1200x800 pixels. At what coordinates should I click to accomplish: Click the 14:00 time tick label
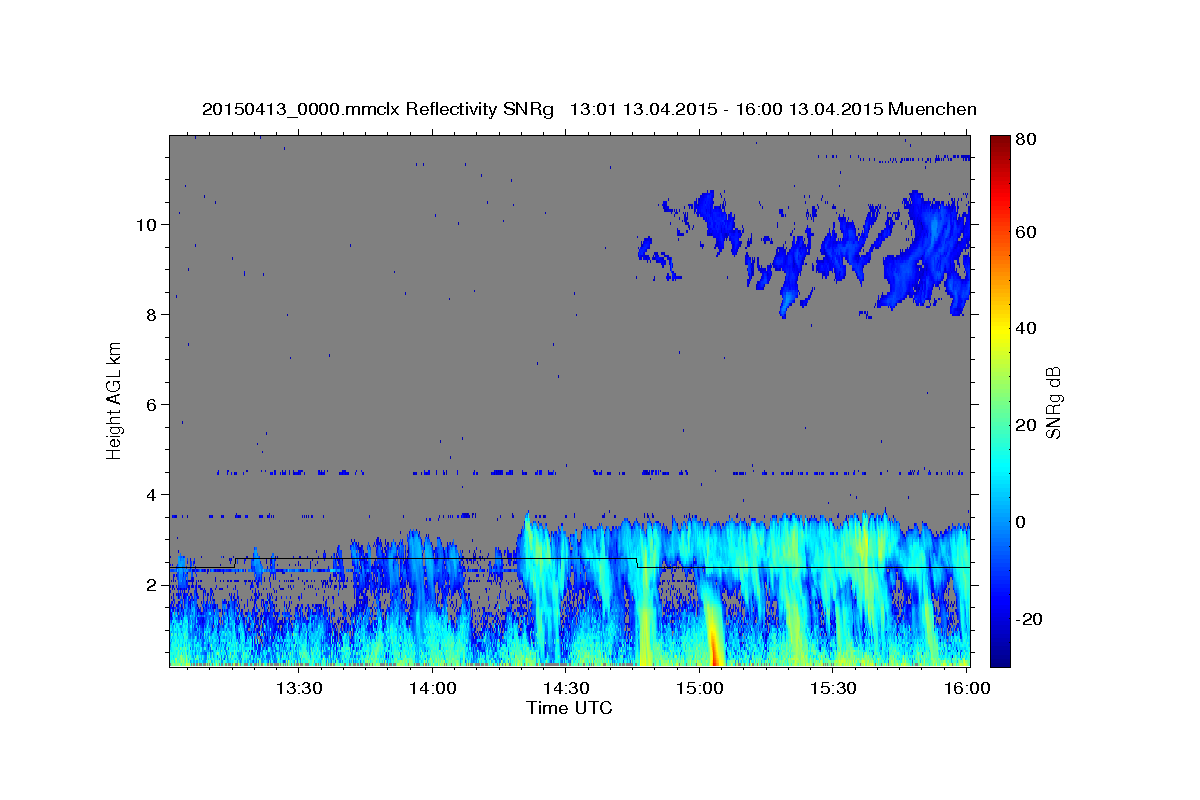point(432,688)
